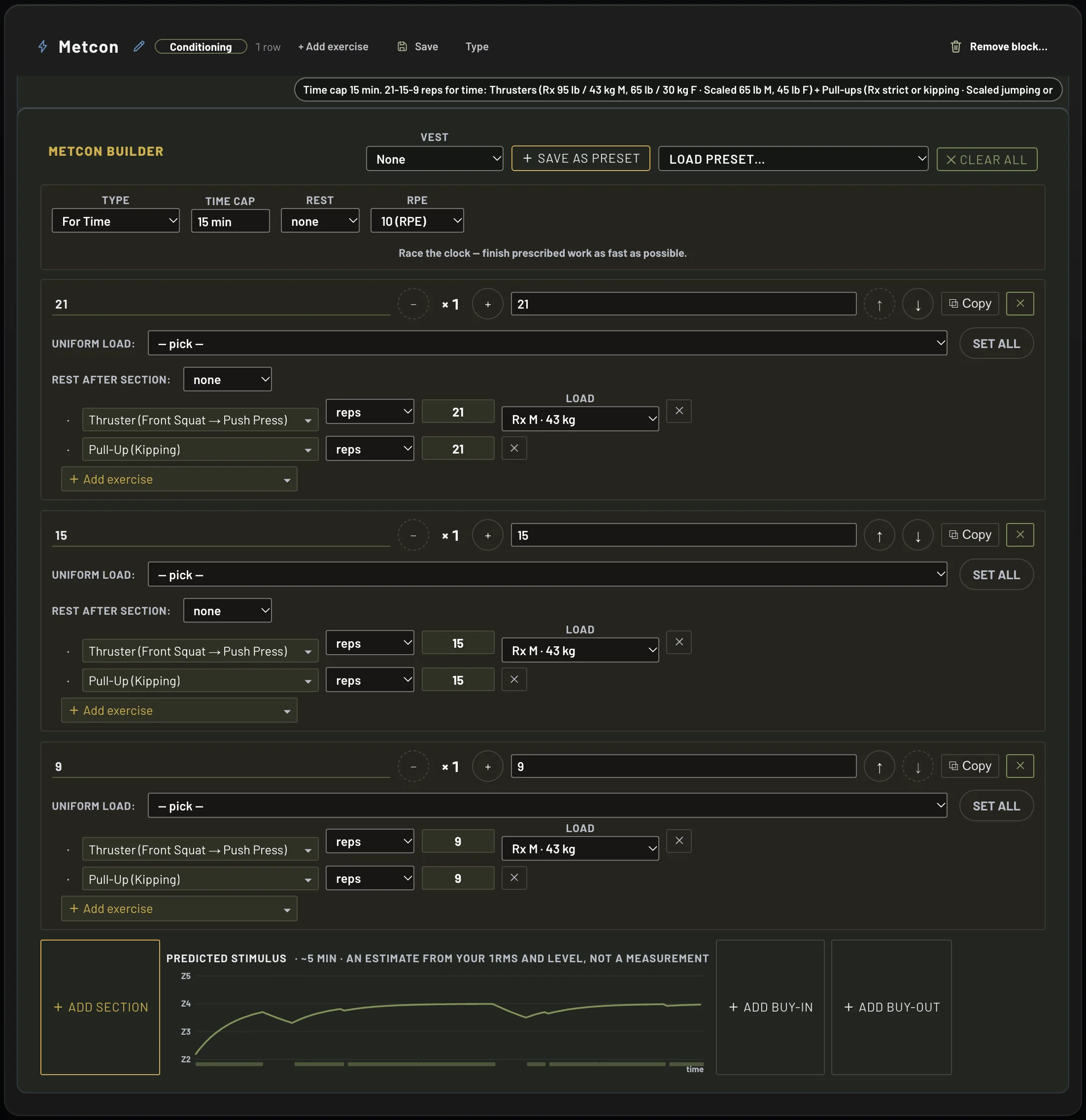Click Save as Preset button

click(x=580, y=158)
